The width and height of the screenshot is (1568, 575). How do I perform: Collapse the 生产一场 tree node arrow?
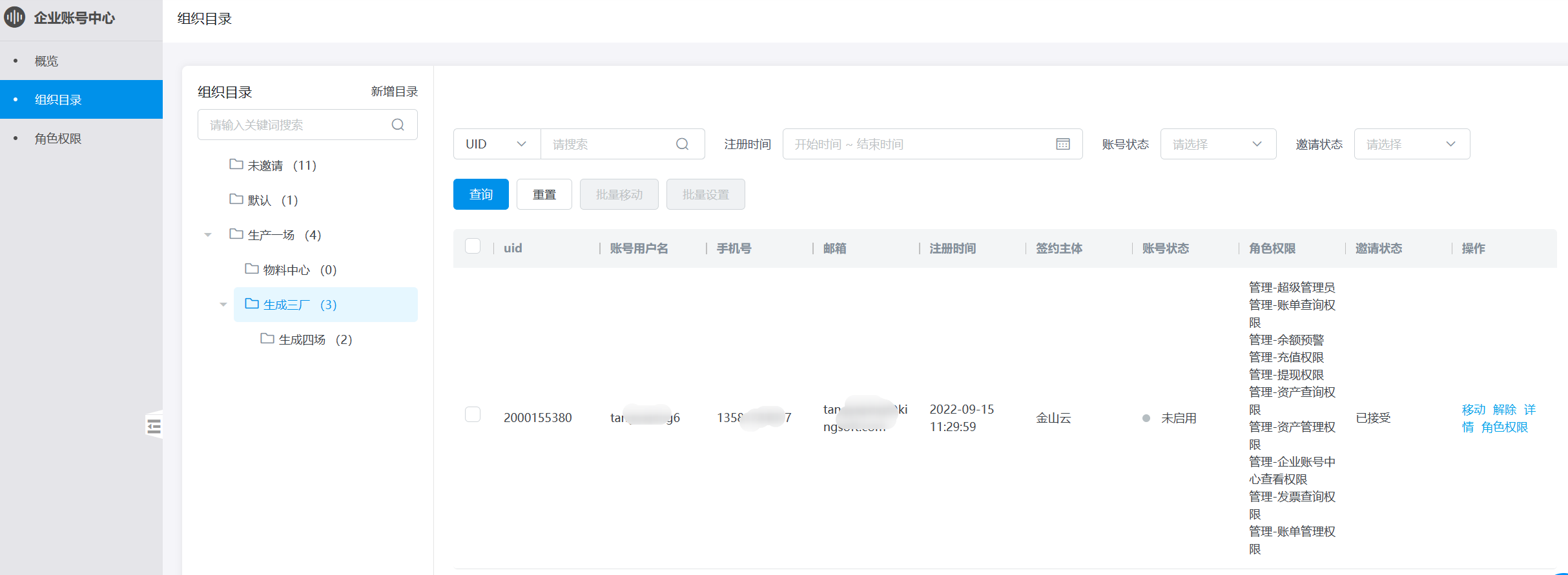(x=208, y=235)
